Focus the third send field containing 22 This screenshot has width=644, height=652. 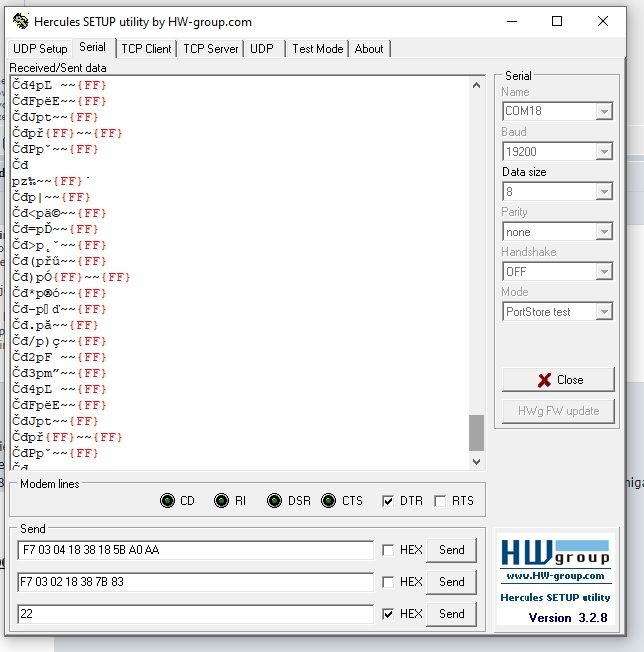tap(195, 614)
